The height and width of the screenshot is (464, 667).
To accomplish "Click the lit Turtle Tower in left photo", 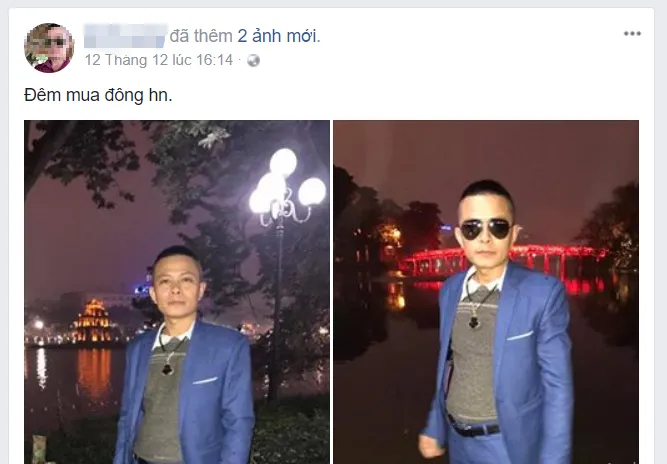I will 93,321.
